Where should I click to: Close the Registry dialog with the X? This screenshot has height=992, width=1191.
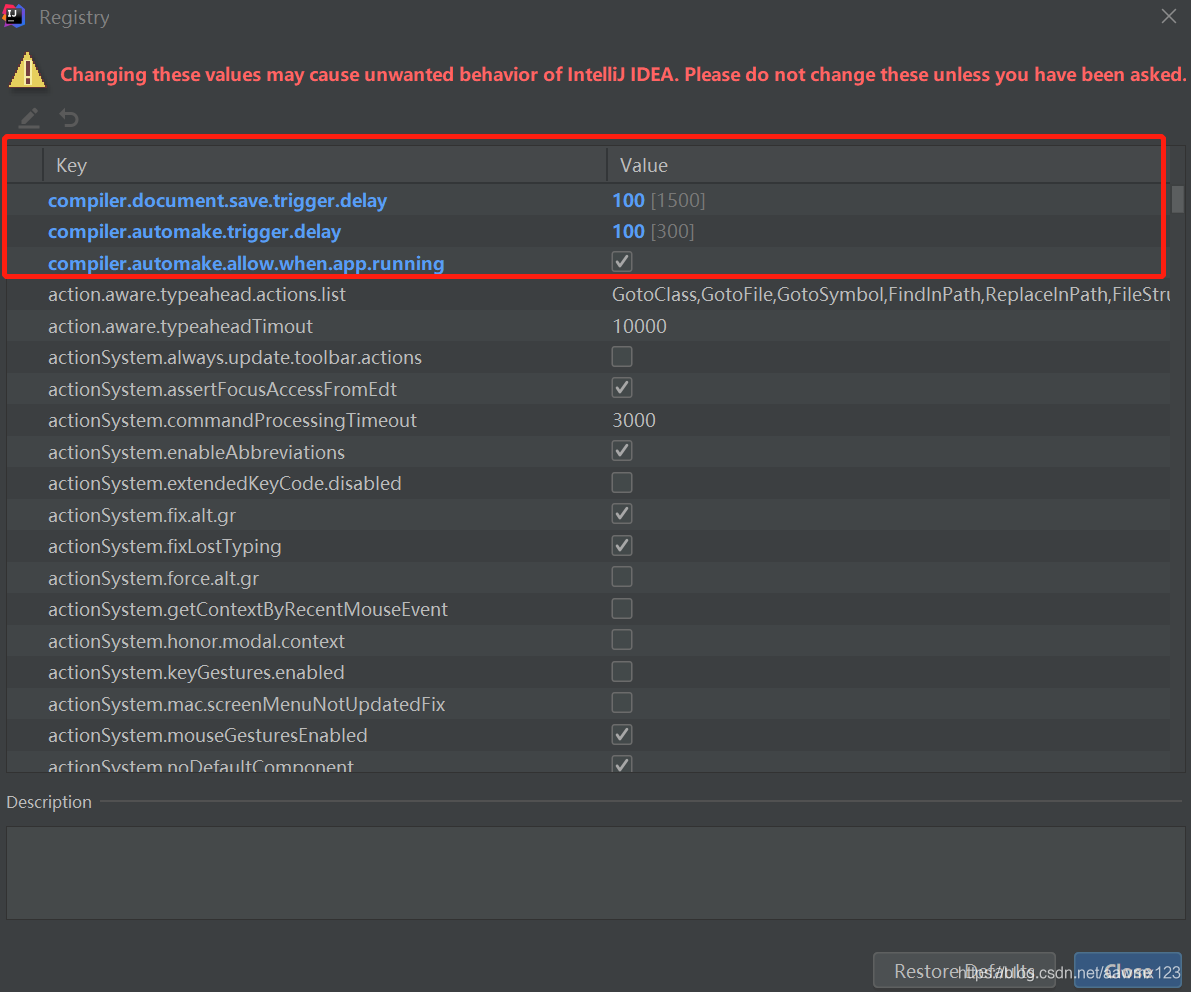(x=1168, y=16)
